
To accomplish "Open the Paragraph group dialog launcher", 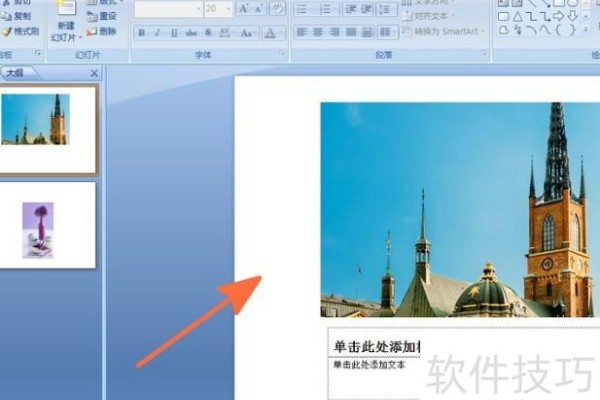I will tap(484, 54).
